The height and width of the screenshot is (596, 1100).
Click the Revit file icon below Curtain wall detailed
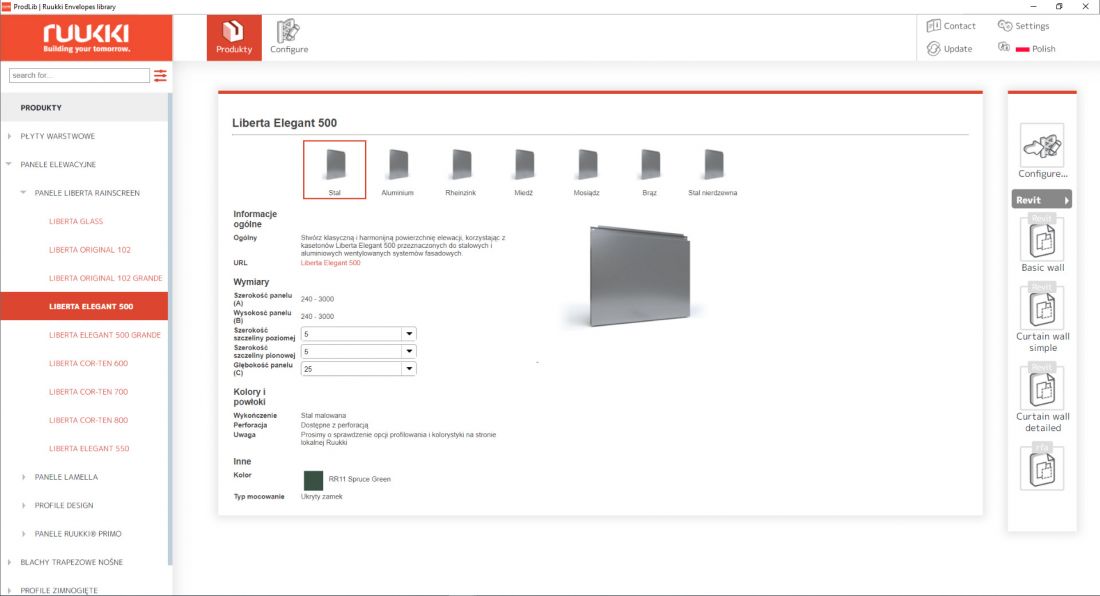pos(1042,466)
